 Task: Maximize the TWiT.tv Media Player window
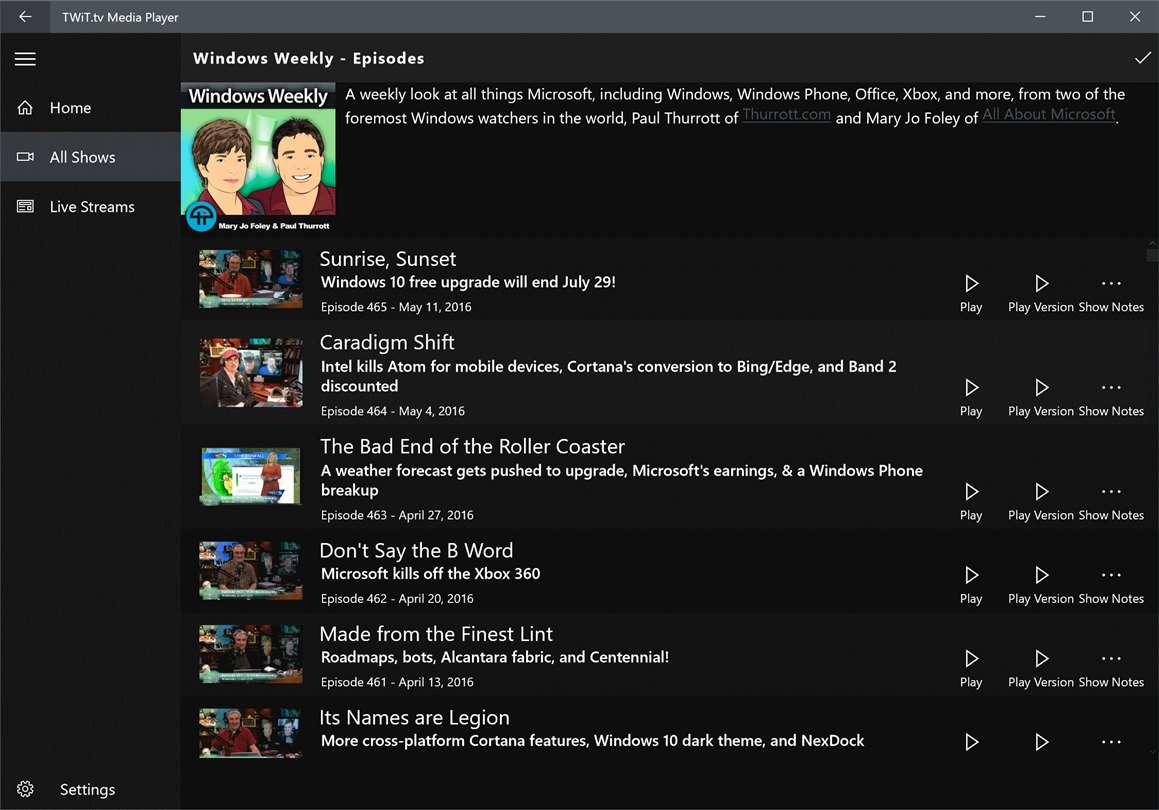1087,16
